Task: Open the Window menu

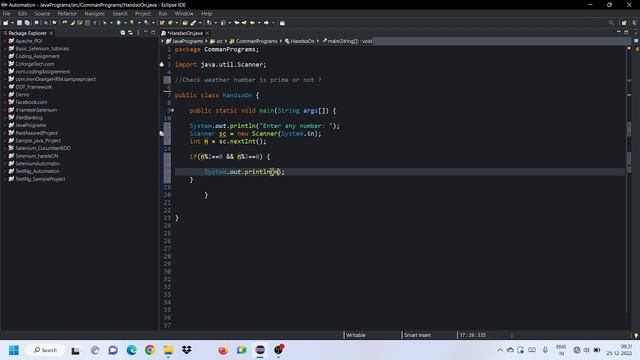Action: click(184, 13)
